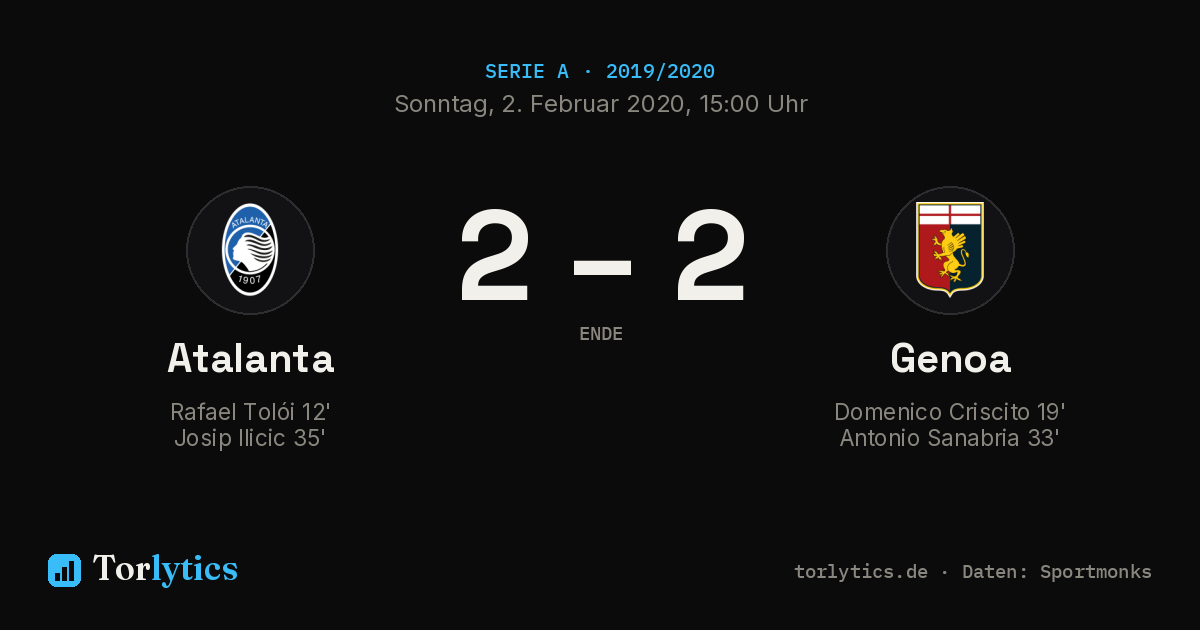The height and width of the screenshot is (630, 1200).
Task: Select the Atalanta team name
Action: 251,358
